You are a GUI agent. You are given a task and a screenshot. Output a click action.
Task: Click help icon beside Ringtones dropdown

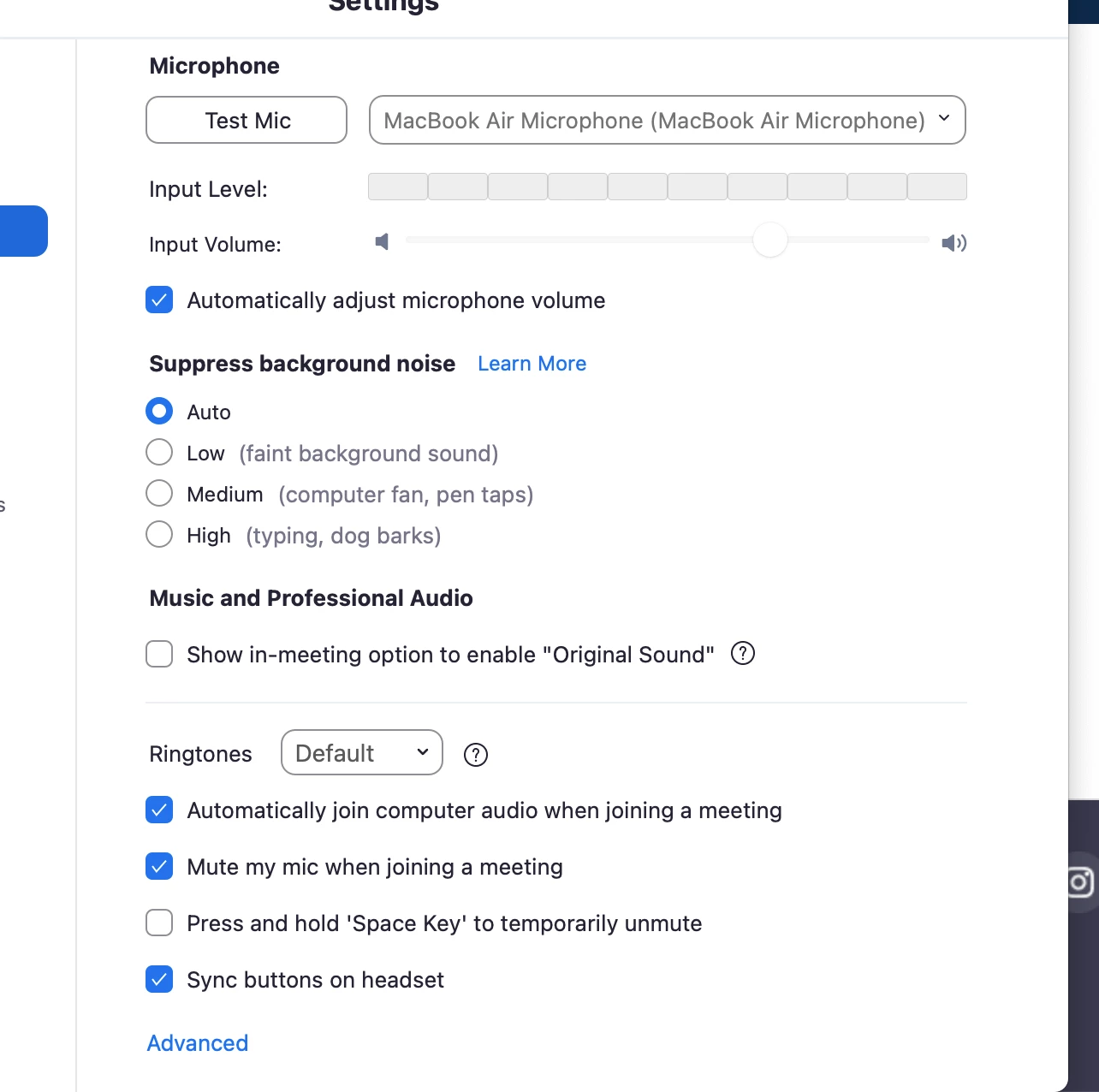pos(476,755)
